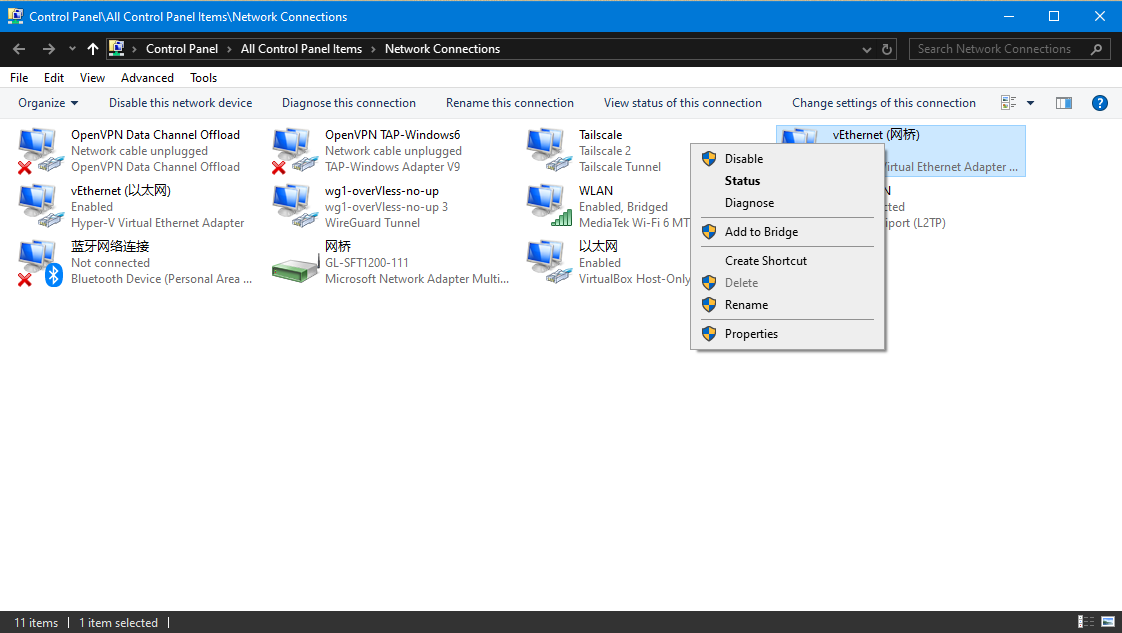Show the preview pane

tap(1064, 103)
